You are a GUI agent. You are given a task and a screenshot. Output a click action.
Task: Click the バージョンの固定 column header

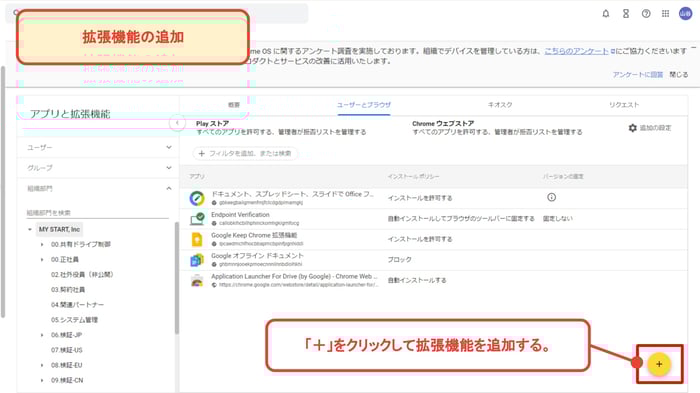pos(563,176)
